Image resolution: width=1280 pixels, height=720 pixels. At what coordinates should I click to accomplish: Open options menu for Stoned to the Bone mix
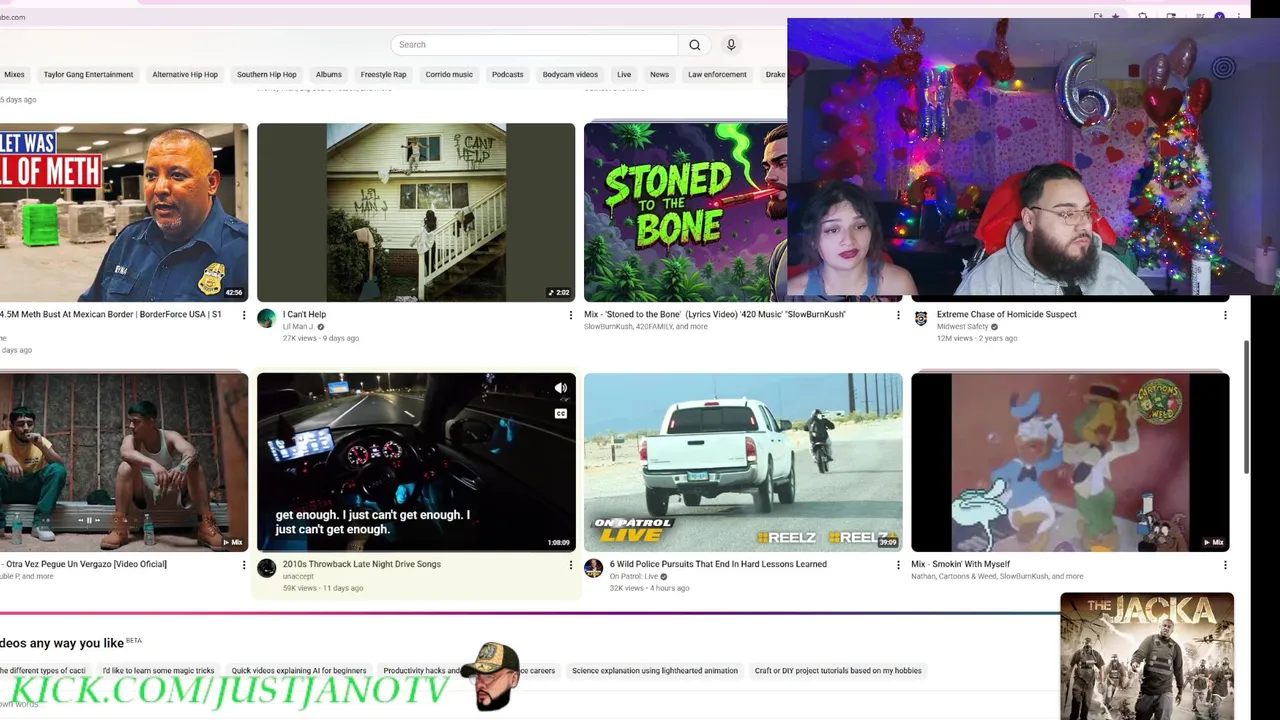point(898,315)
